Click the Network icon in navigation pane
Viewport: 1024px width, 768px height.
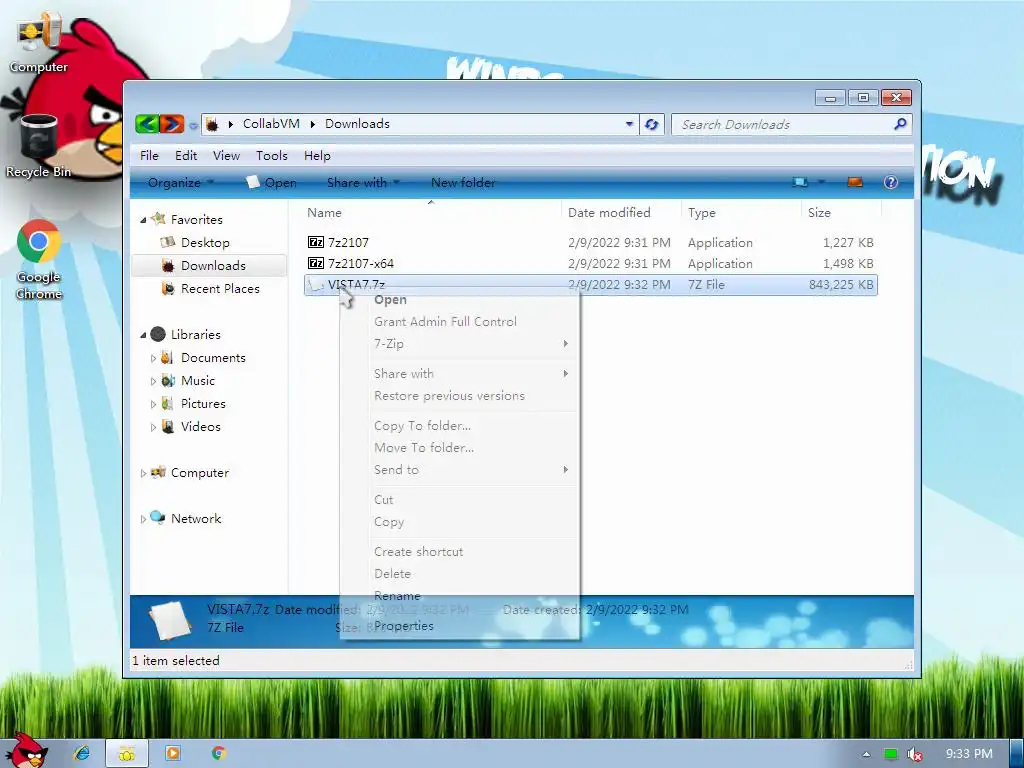coord(157,517)
